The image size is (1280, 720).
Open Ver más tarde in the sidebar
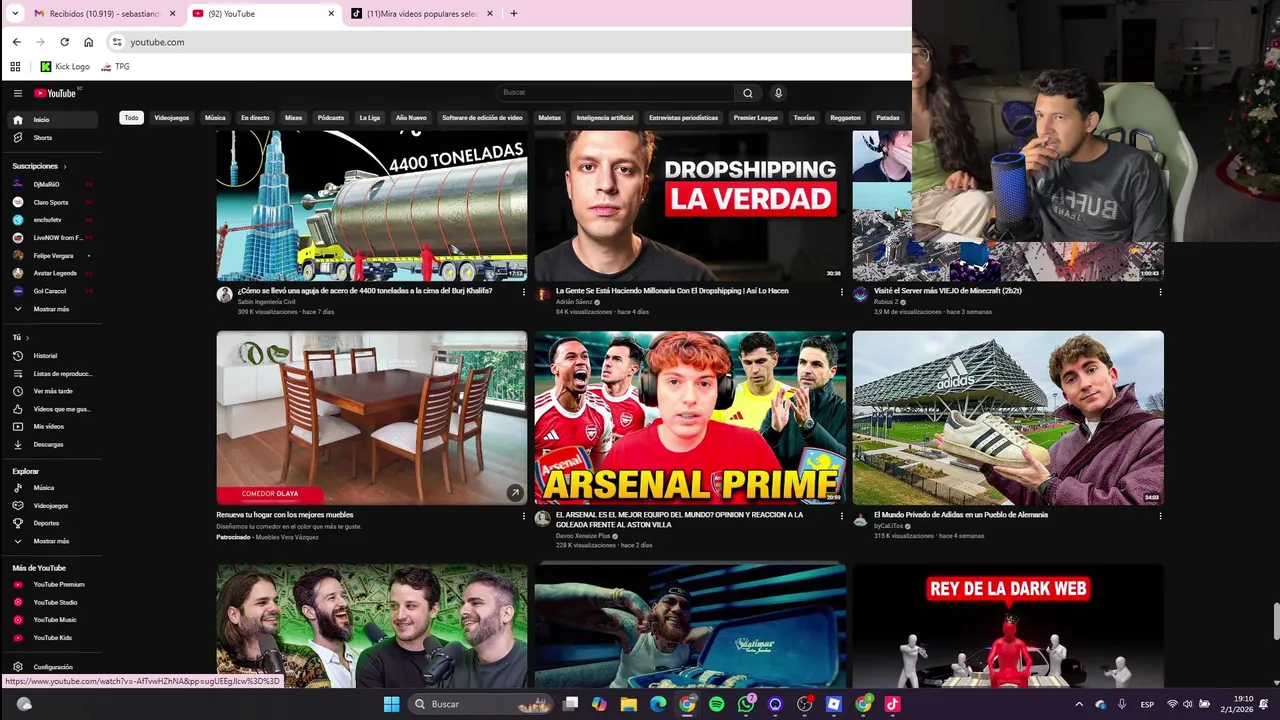(53, 391)
